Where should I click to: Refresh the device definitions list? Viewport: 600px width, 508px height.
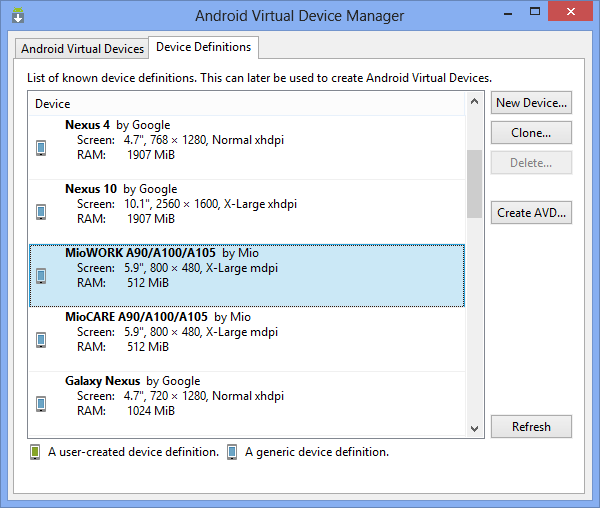[531, 427]
